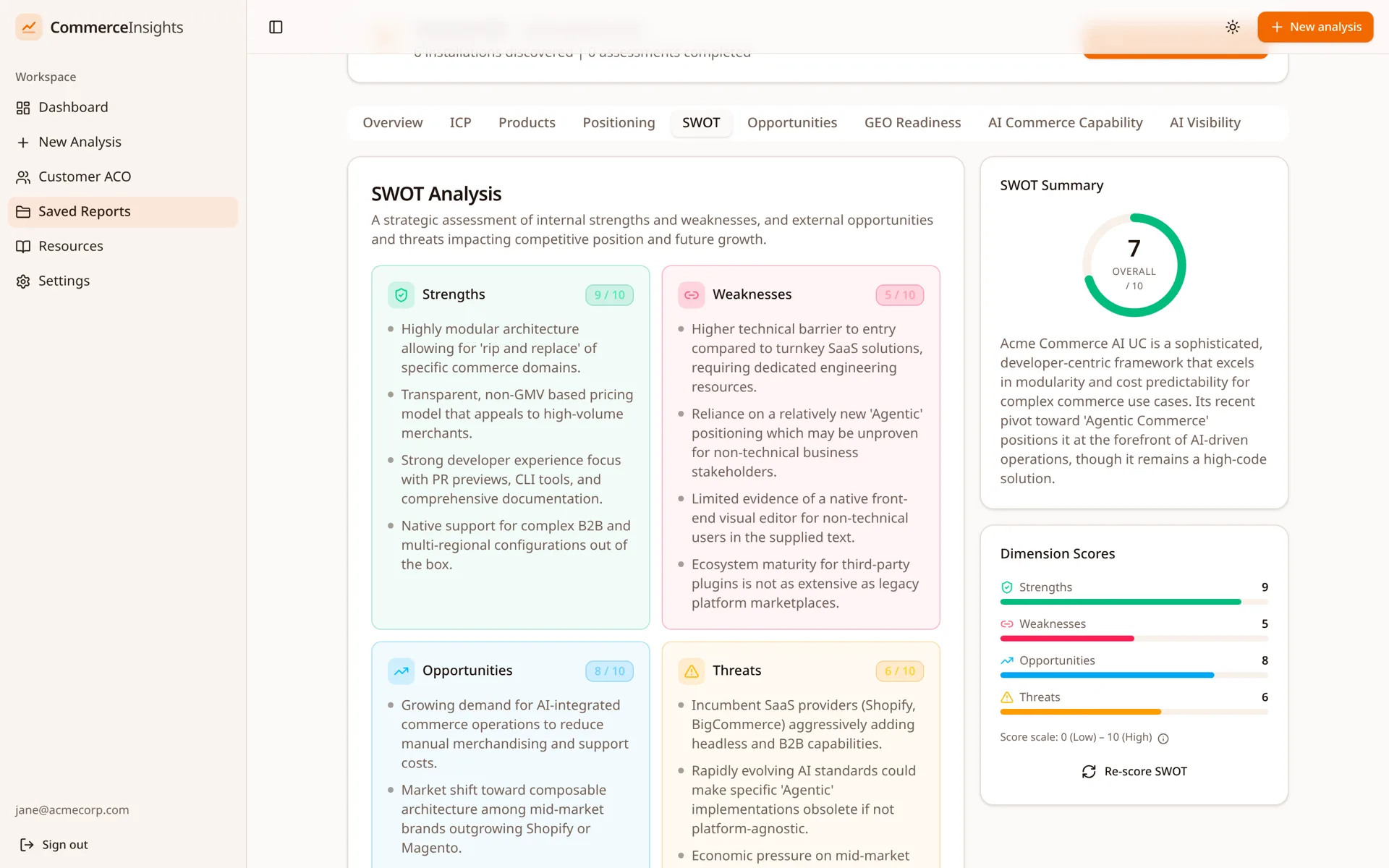Open the Products tab
This screenshot has height=868, width=1389.
click(527, 122)
